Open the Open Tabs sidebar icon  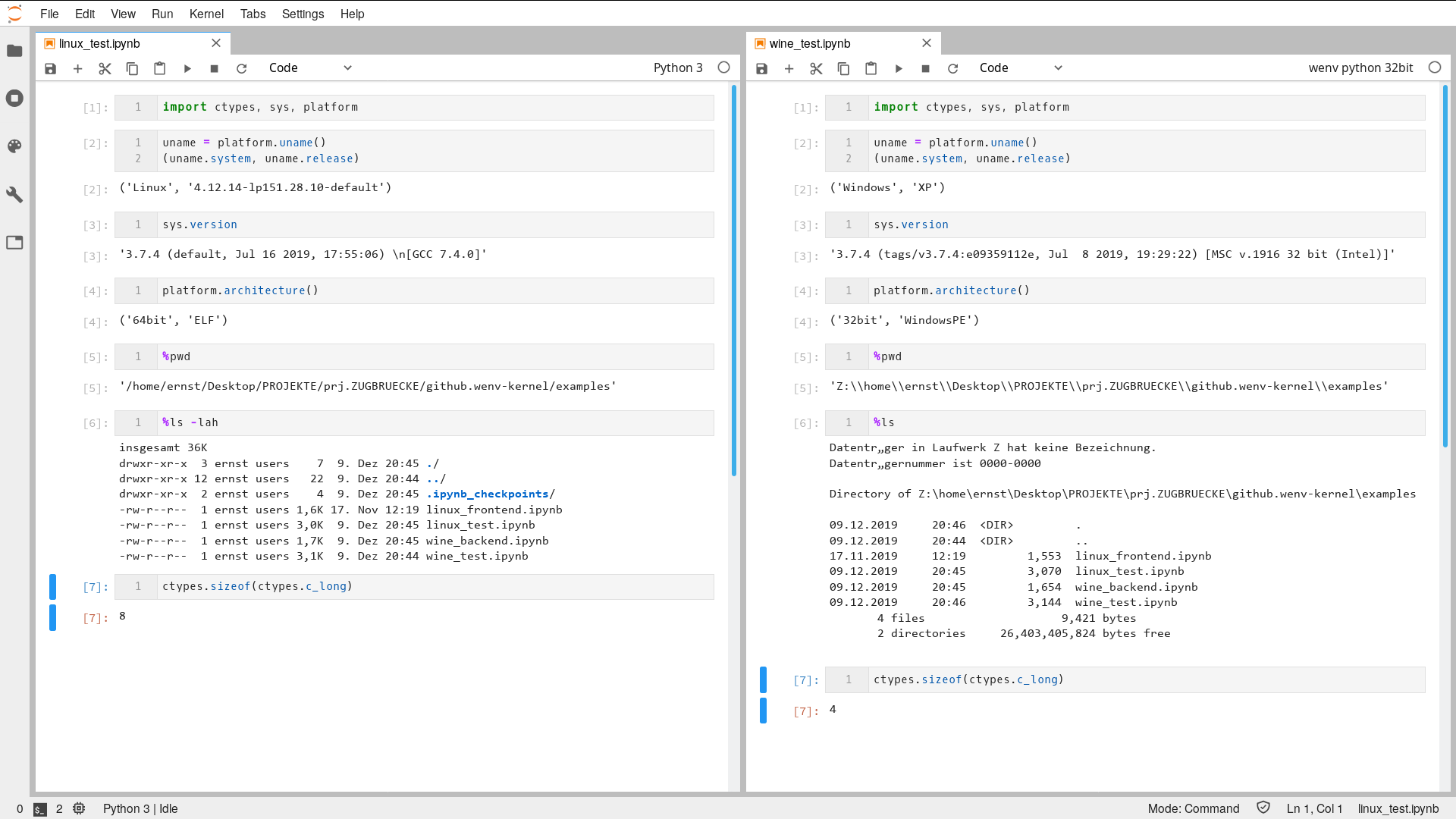click(14, 243)
